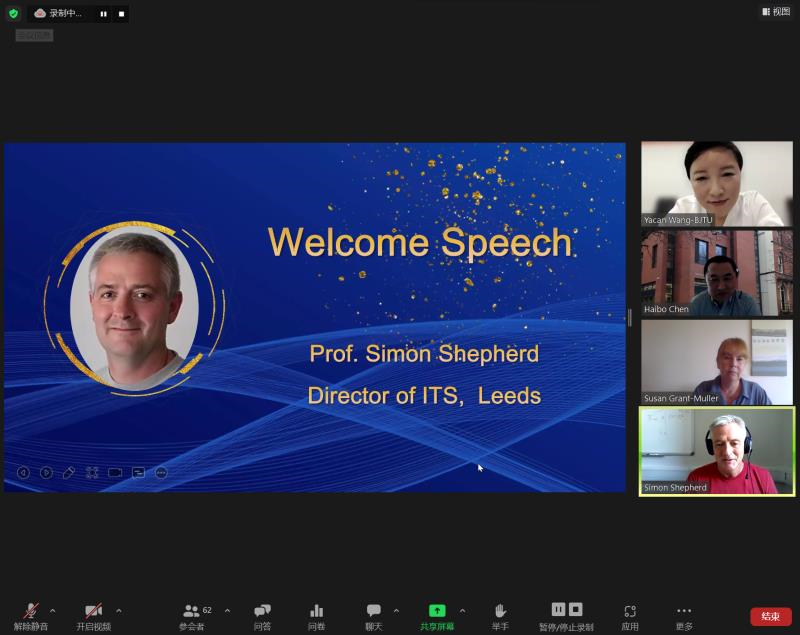Click the 'Yacan Wang-BJTU' name label
The width and height of the screenshot is (800, 635).
pos(678,220)
